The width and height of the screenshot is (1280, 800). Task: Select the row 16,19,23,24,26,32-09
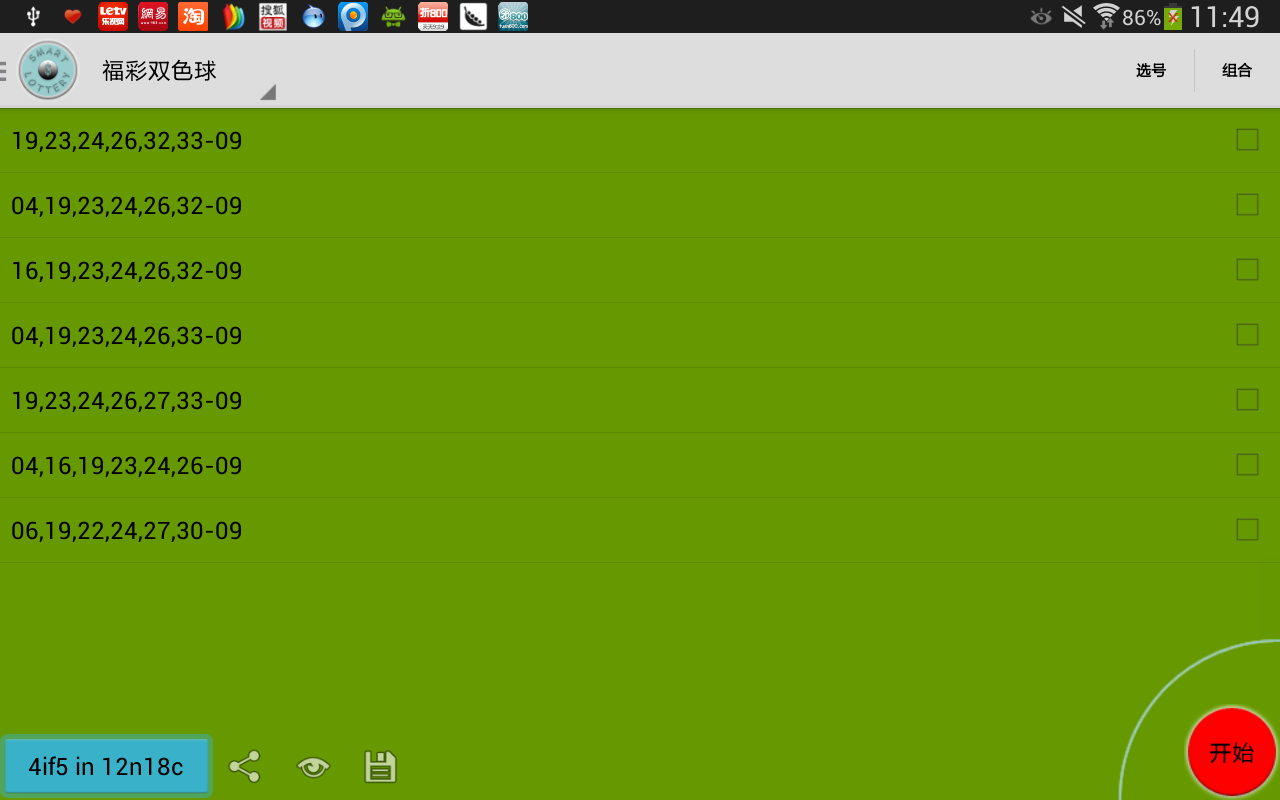point(640,270)
